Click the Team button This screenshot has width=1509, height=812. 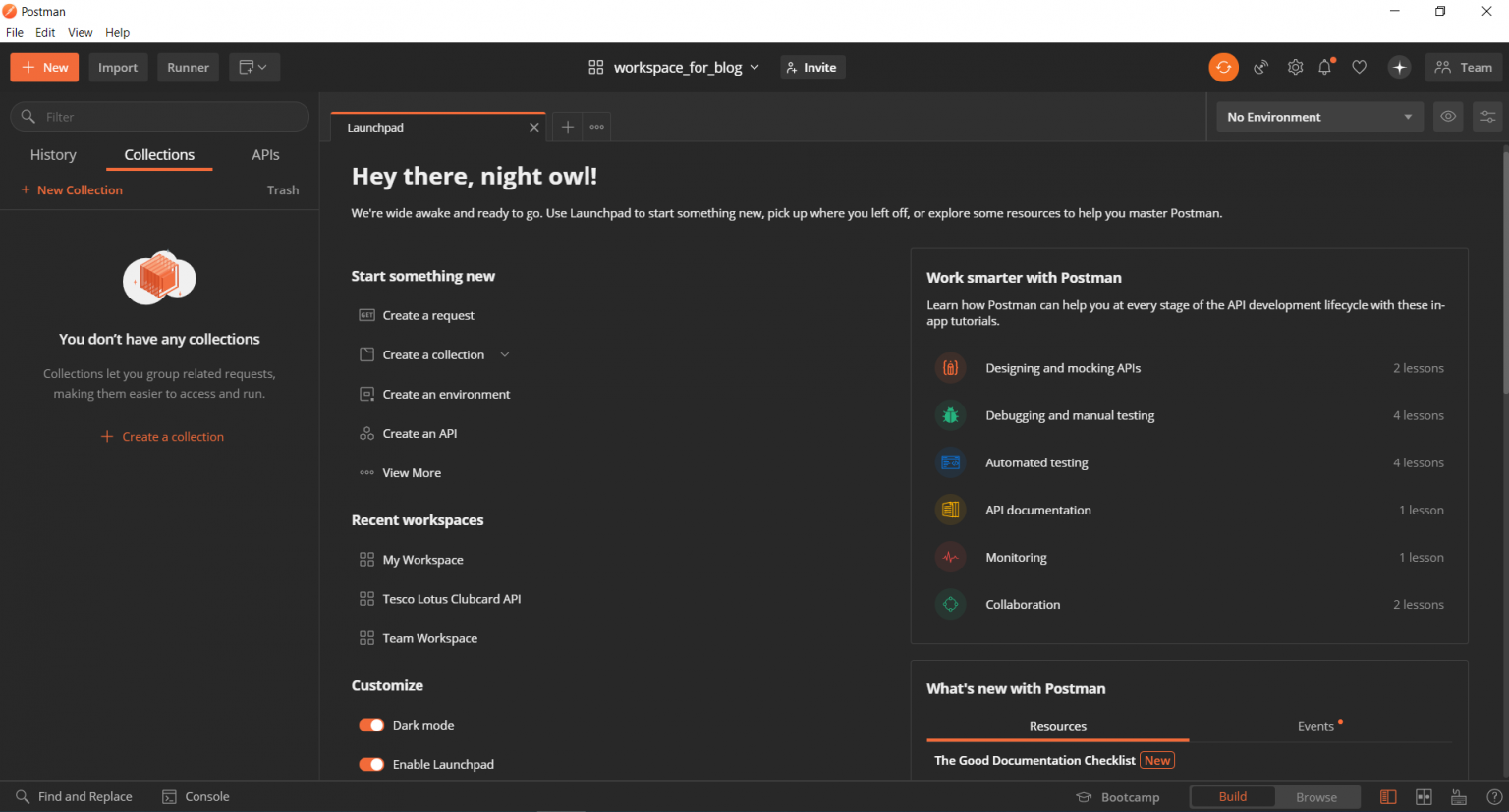[1464, 67]
